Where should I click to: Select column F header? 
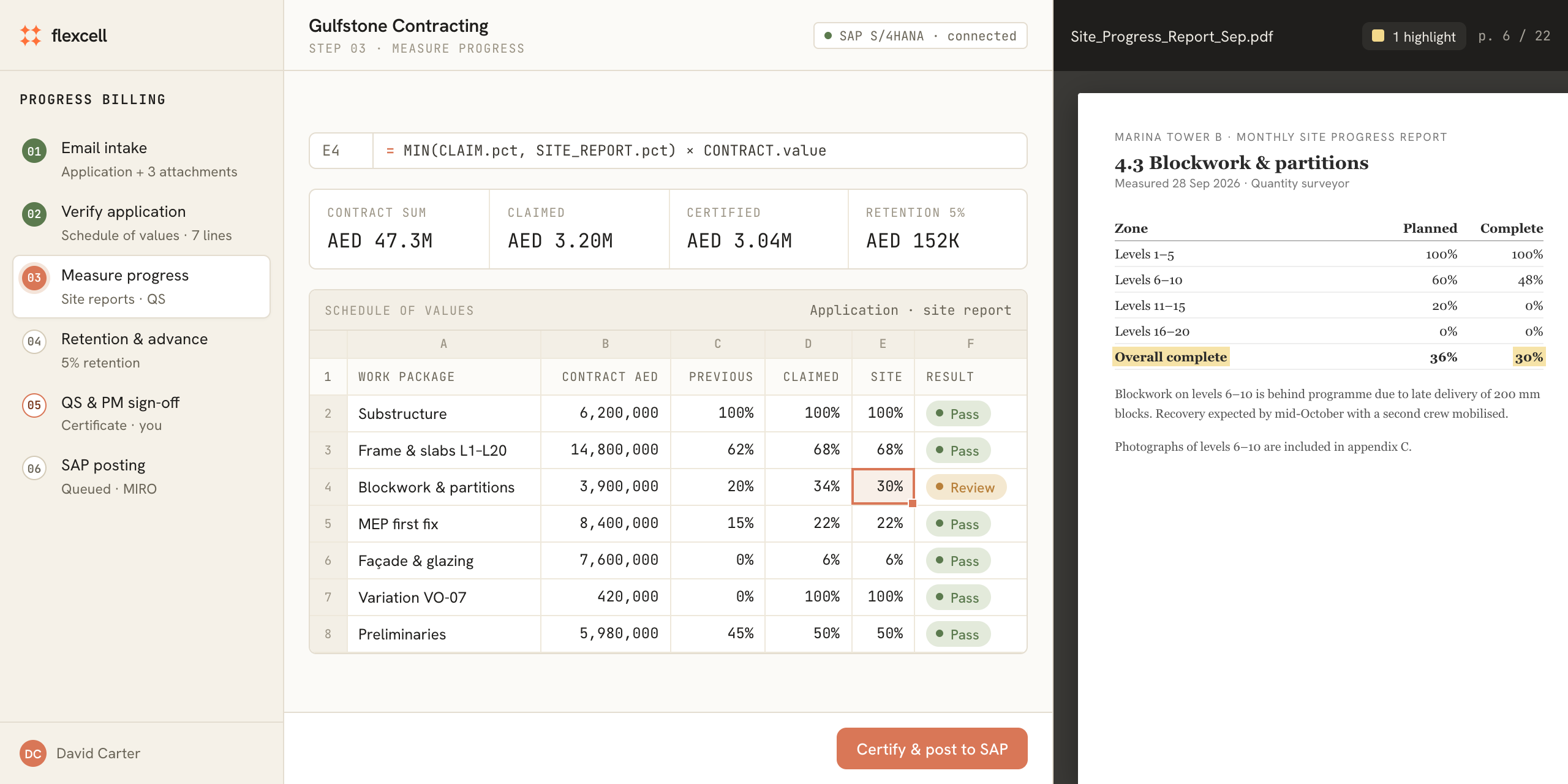[970, 344]
